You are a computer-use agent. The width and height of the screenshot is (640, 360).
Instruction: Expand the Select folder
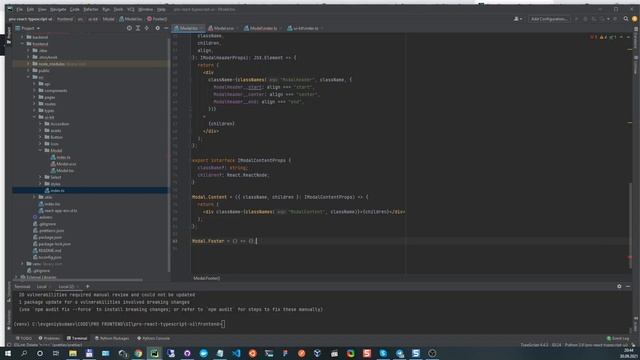click(x=41, y=177)
